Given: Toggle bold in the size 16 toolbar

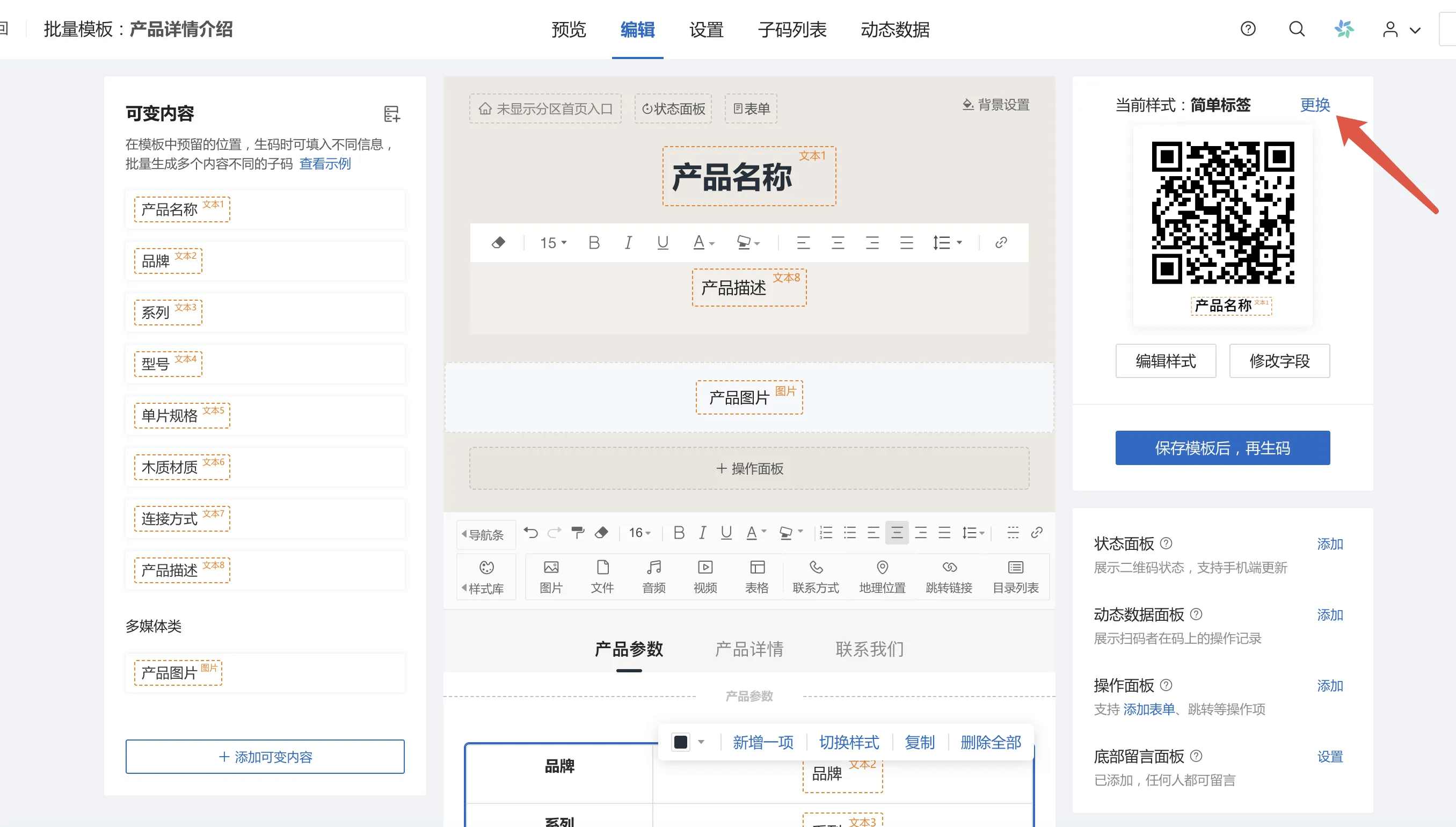Looking at the screenshot, I should pos(679,533).
